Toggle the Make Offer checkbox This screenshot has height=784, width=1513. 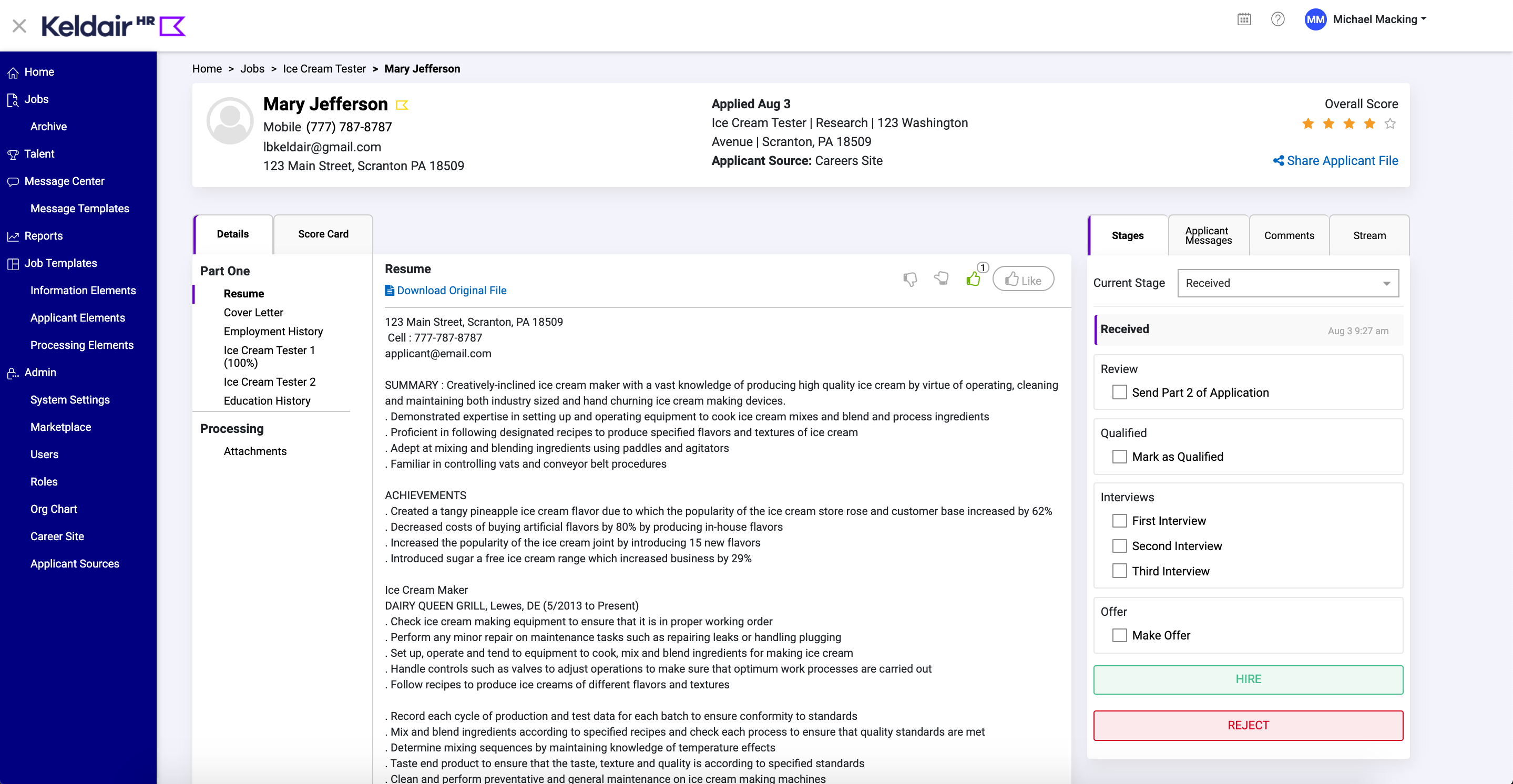pyautogui.click(x=1119, y=635)
